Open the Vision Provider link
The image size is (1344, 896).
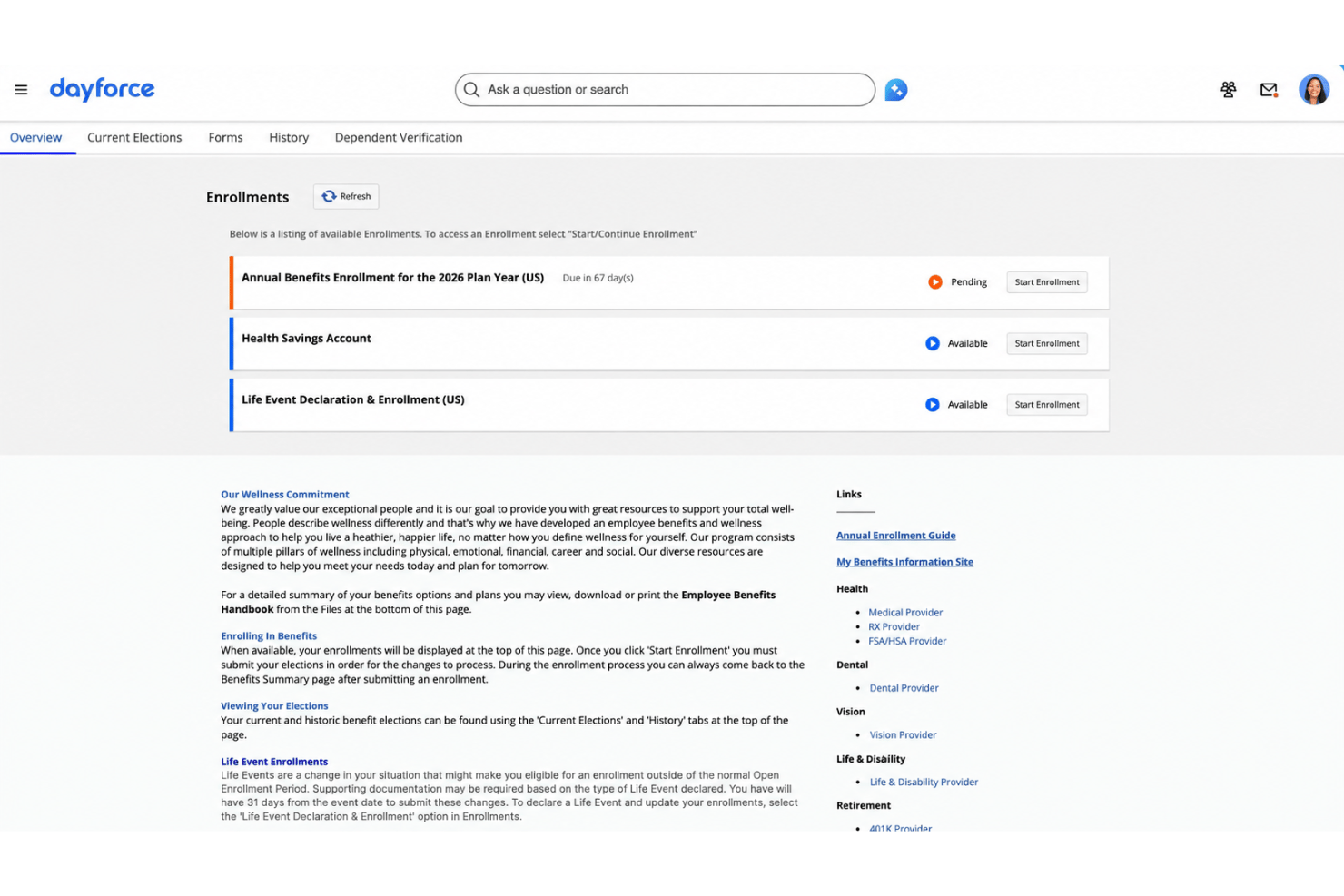(x=903, y=735)
